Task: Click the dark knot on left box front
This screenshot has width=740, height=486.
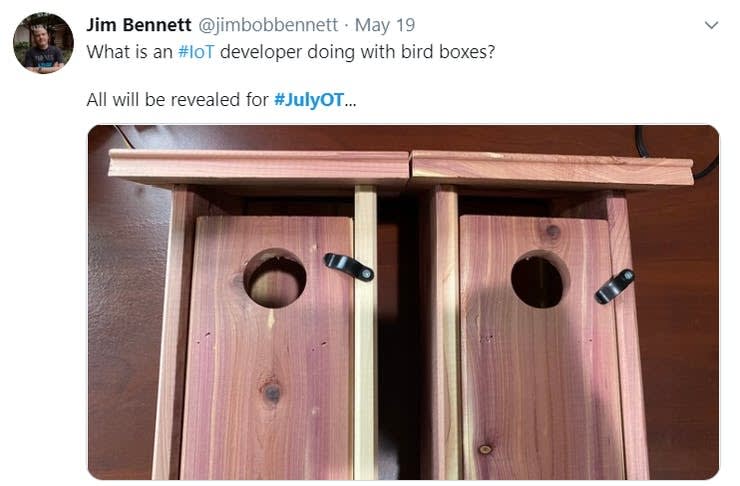Action: coord(271,392)
